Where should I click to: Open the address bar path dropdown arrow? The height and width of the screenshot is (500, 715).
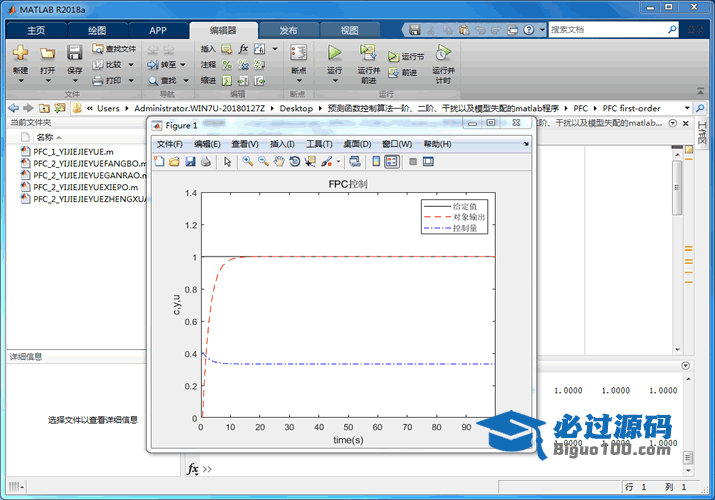coord(687,108)
